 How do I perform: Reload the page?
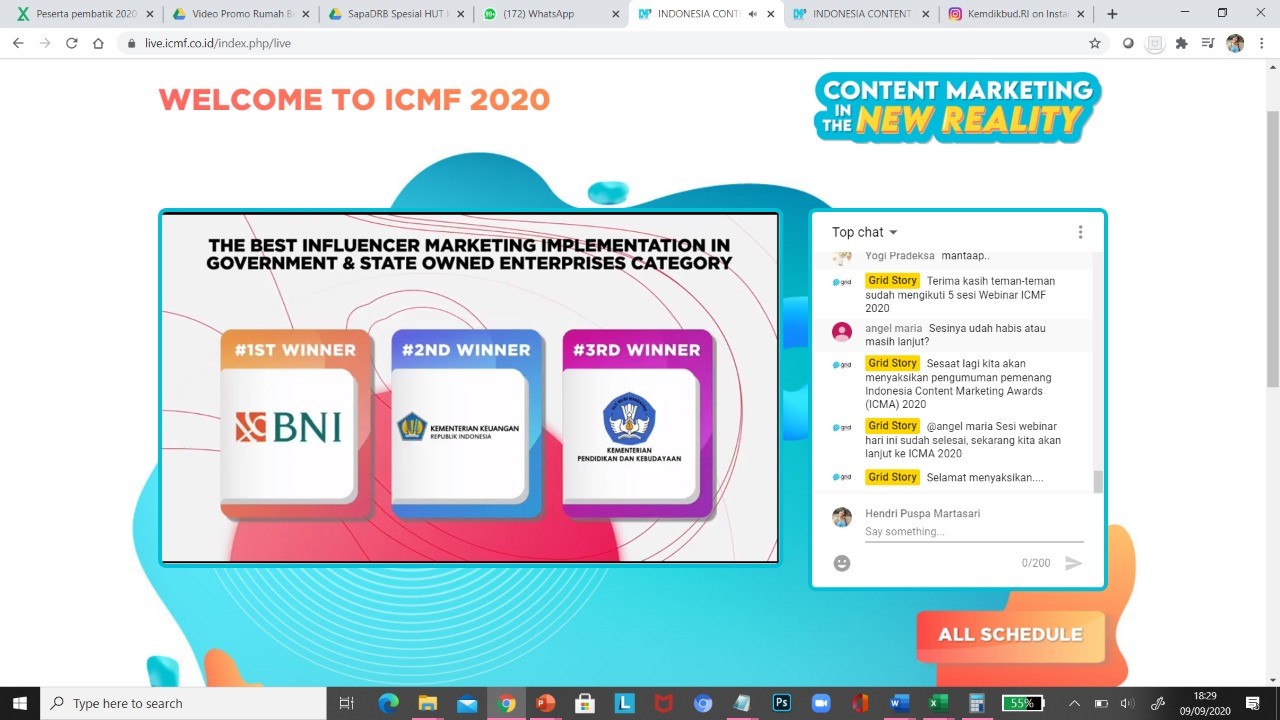click(x=71, y=43)
